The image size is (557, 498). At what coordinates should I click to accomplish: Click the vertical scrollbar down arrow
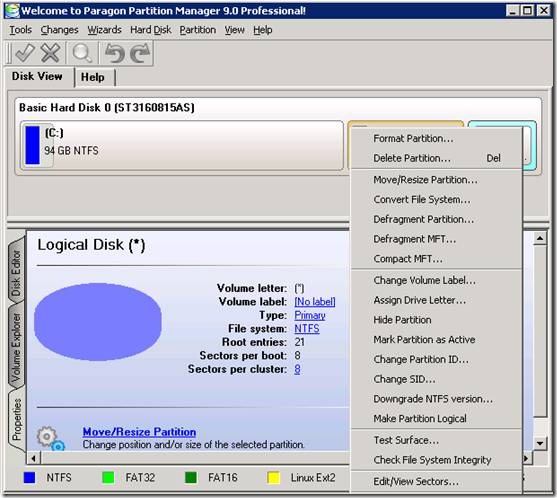(540, 443)
